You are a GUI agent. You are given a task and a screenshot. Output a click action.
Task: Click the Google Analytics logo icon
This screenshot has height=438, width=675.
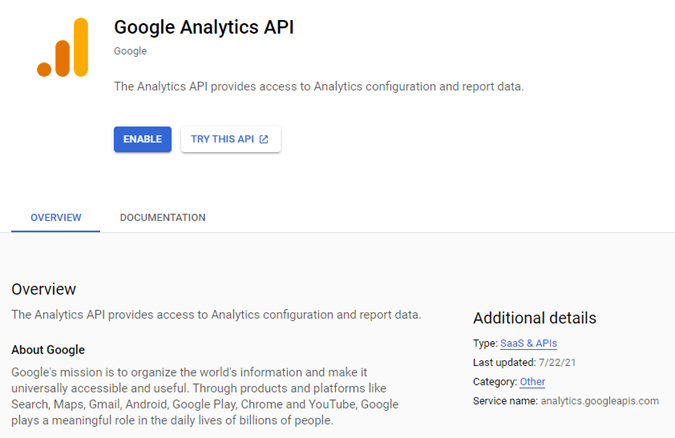63,46
